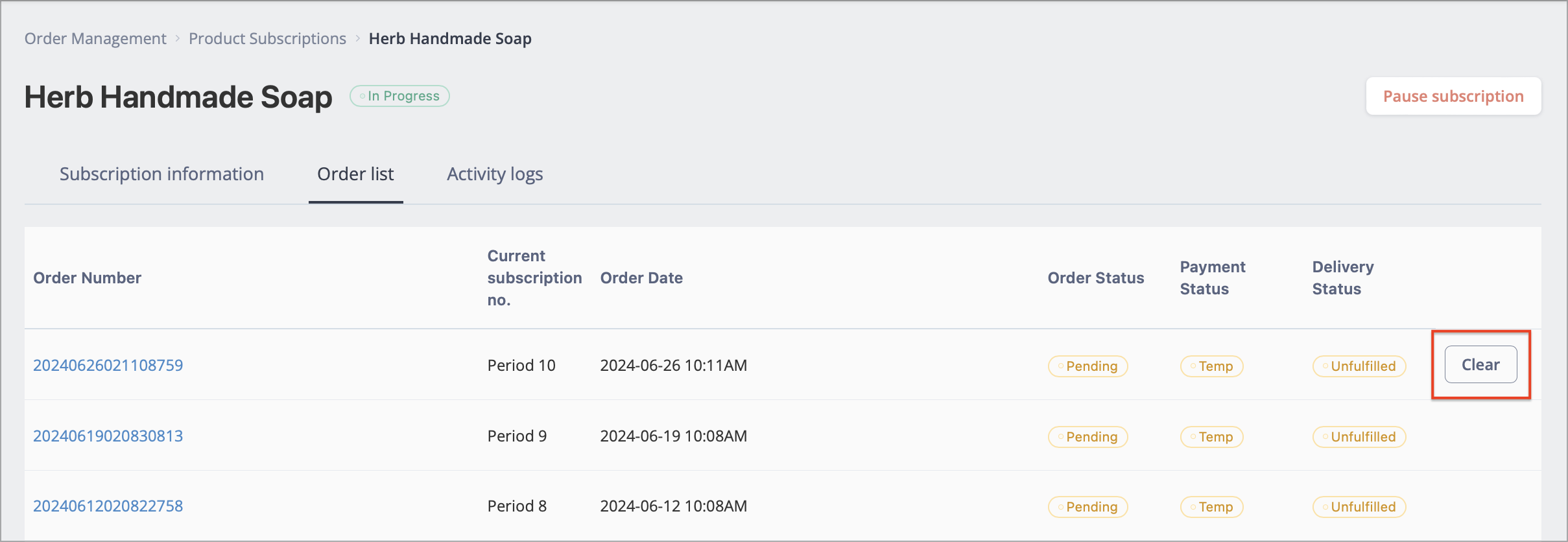This screenshot has width=1568, height=542.
Task: Open the Product Subscriptions breadcrumb link
Action: coord(267,39)
